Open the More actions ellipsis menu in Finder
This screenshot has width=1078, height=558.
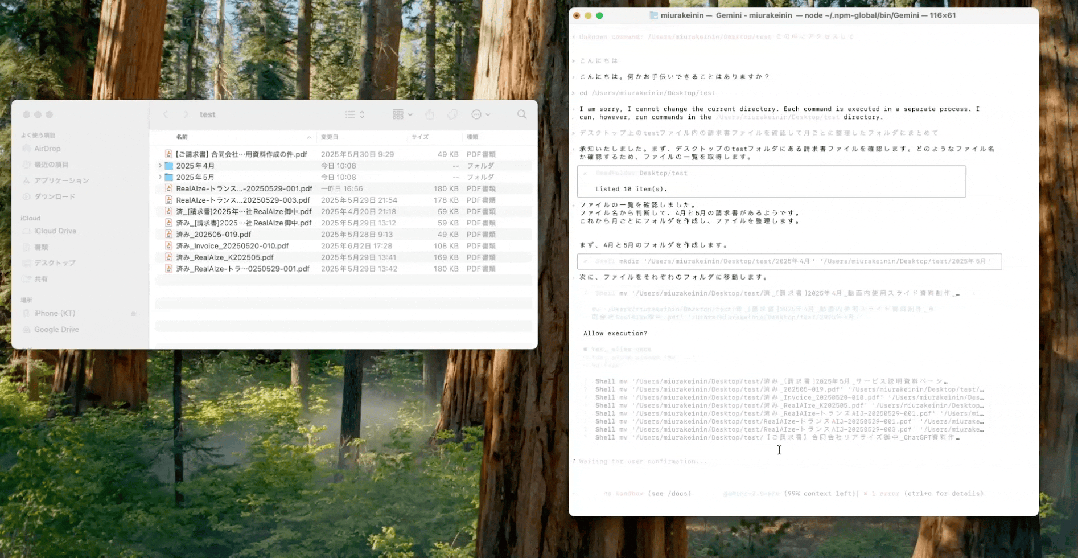click(481, 114)
